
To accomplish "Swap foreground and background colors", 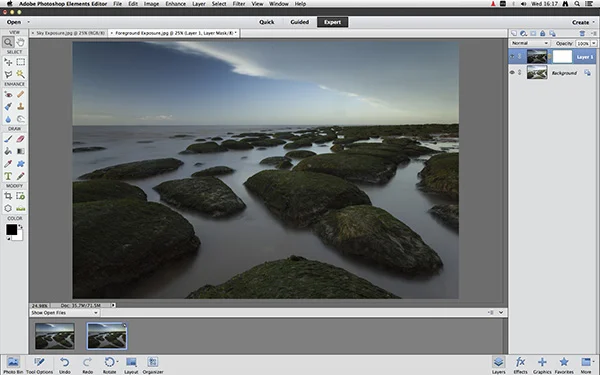I will tap(20, 227).
